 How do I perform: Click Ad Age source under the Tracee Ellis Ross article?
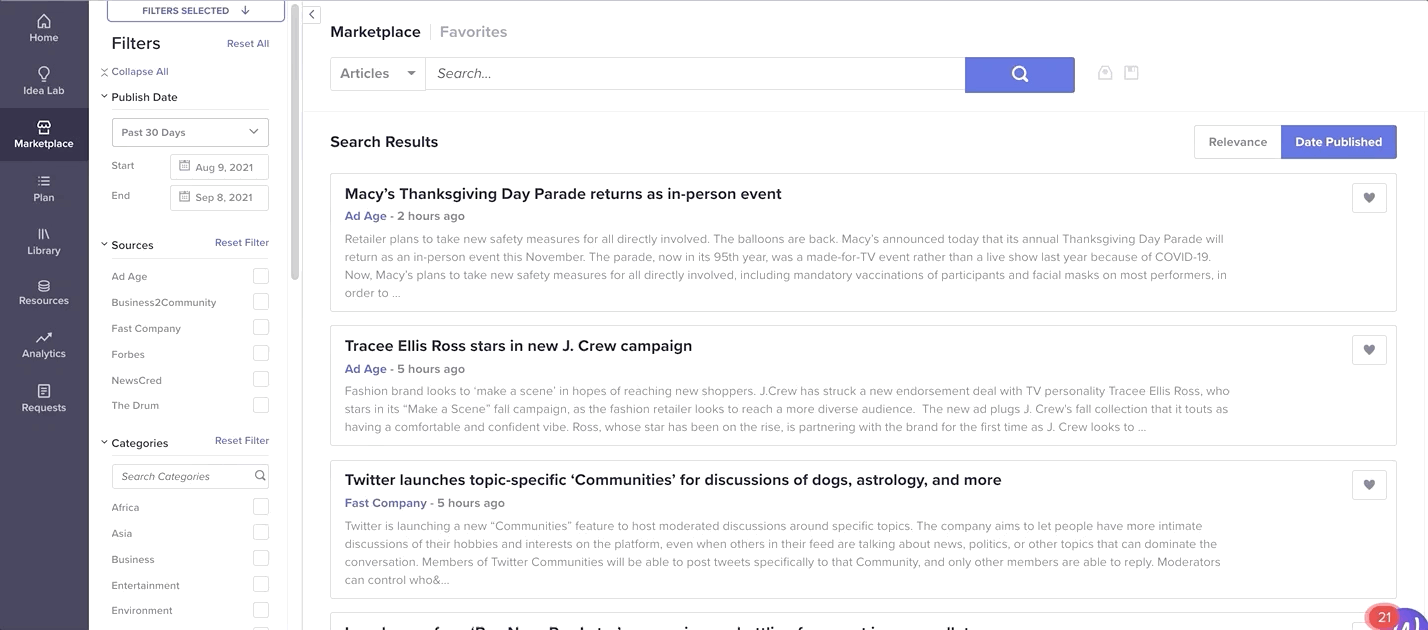tap(366, 369)
